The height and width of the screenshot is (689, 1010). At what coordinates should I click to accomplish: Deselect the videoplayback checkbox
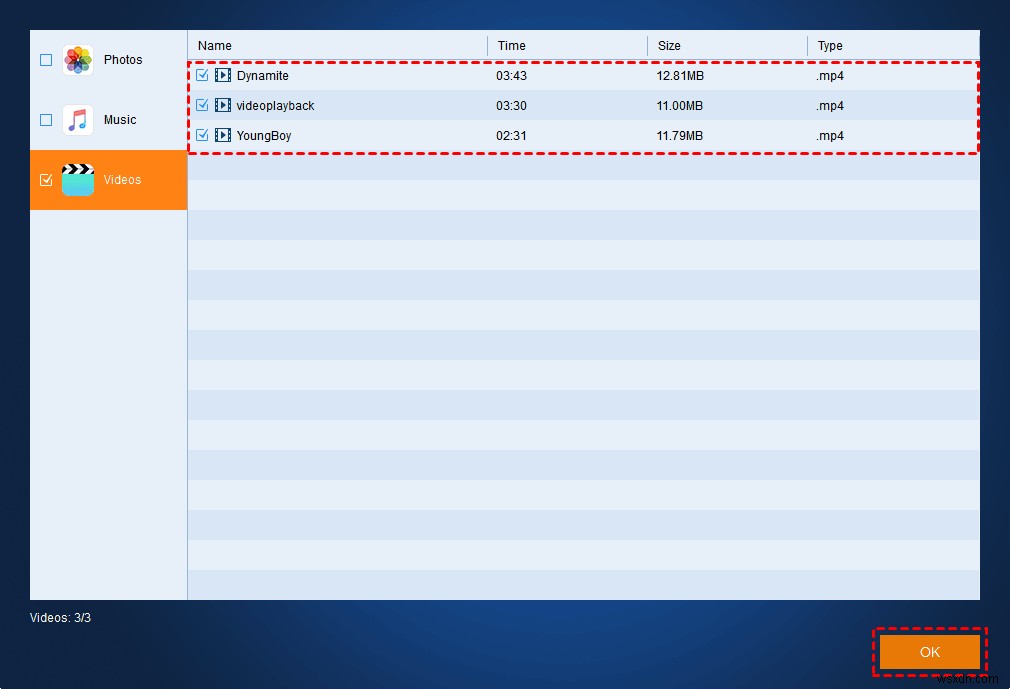203,106
